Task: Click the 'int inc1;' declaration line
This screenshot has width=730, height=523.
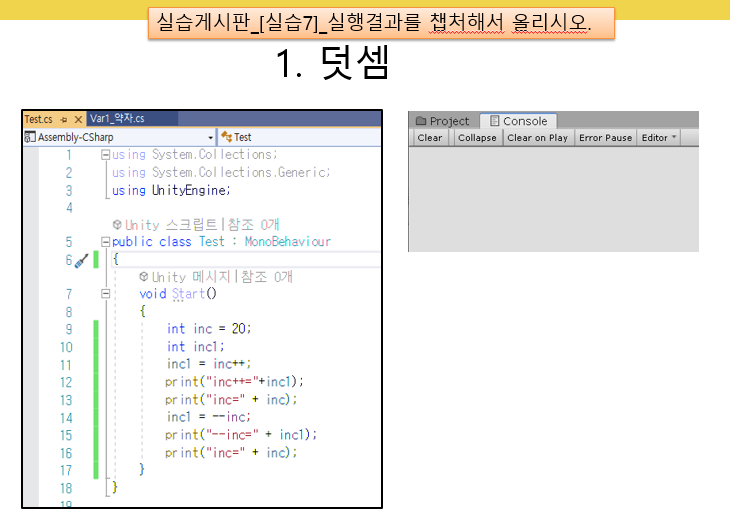Action: pyautogui.click(x=196, y=346)
